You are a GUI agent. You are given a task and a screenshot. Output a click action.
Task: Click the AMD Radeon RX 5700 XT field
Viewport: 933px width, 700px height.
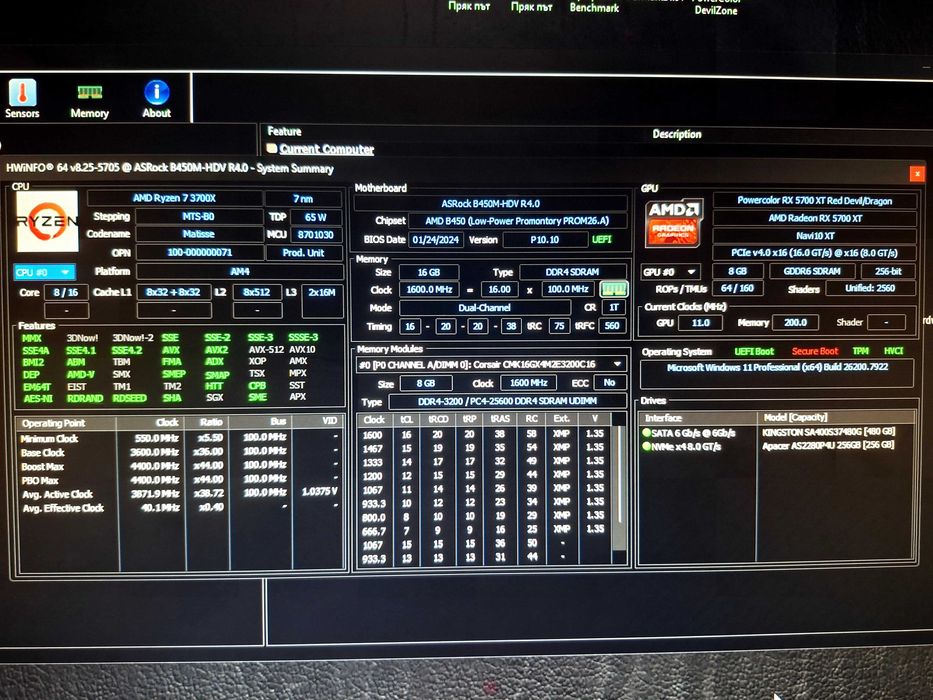point(815,218)
